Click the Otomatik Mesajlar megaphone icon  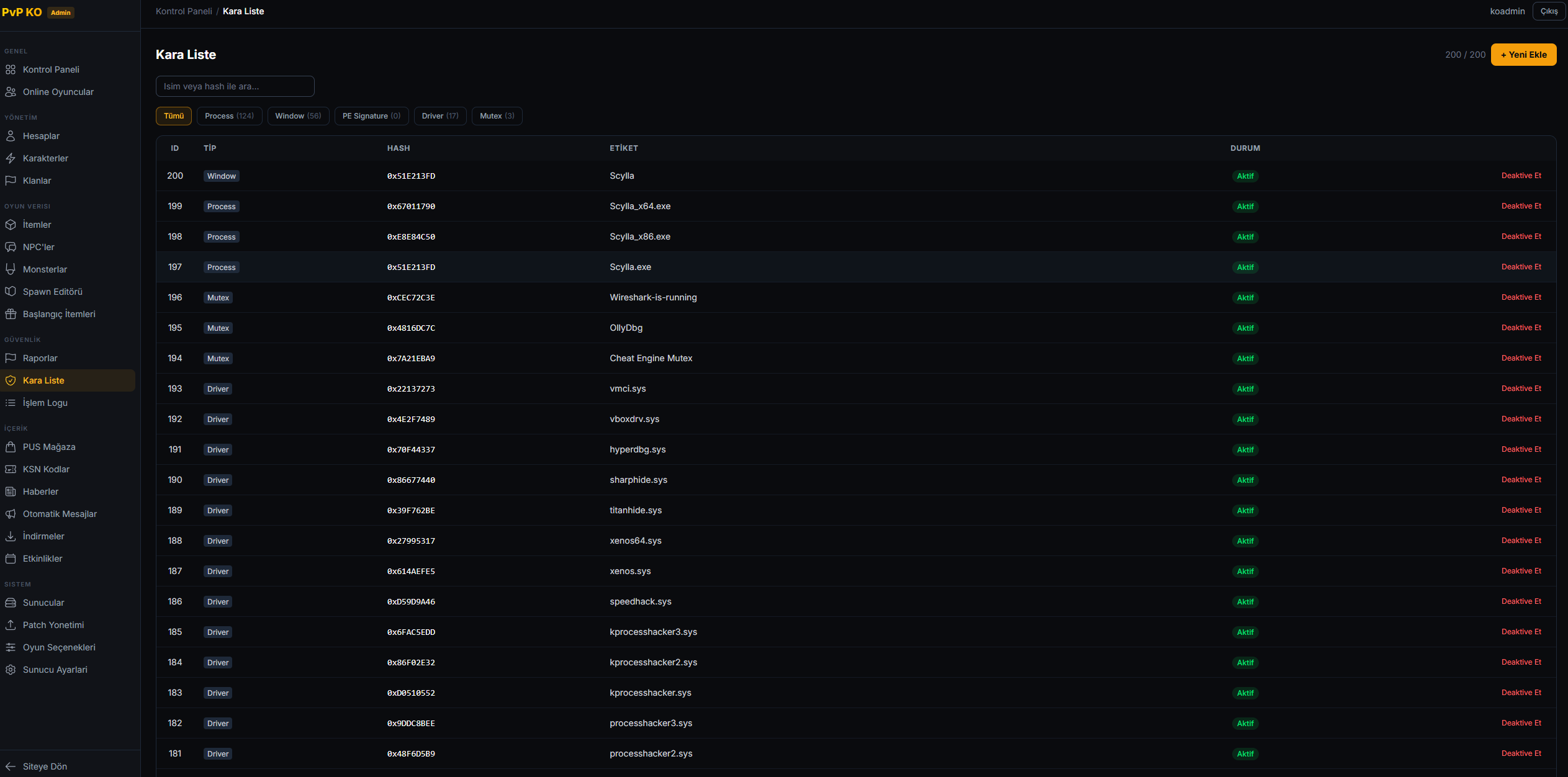pos(11,514)
